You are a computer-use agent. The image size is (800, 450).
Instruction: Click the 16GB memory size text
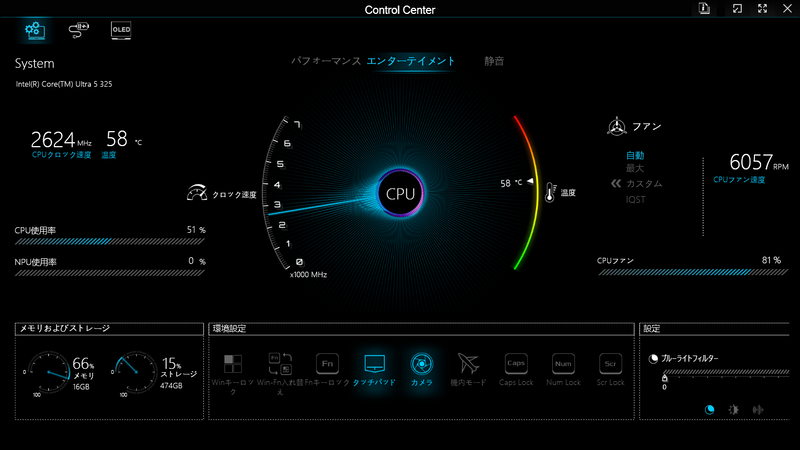click(81, 387)
